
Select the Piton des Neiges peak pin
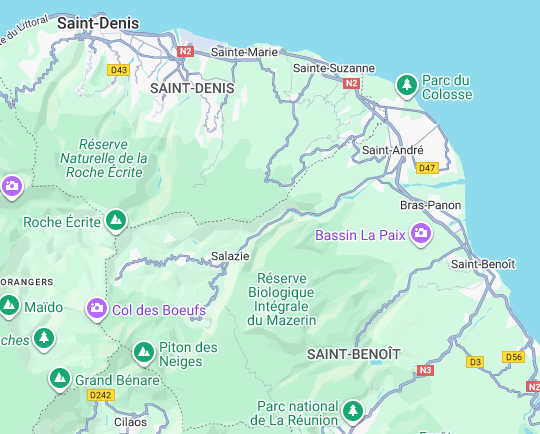click(x=144, y=353)
